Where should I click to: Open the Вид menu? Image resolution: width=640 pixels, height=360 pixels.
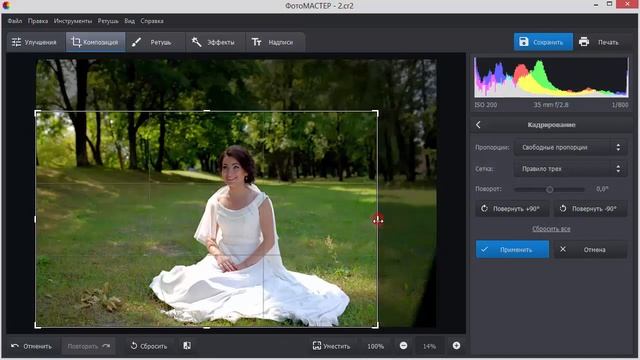(x=129, y=21)
